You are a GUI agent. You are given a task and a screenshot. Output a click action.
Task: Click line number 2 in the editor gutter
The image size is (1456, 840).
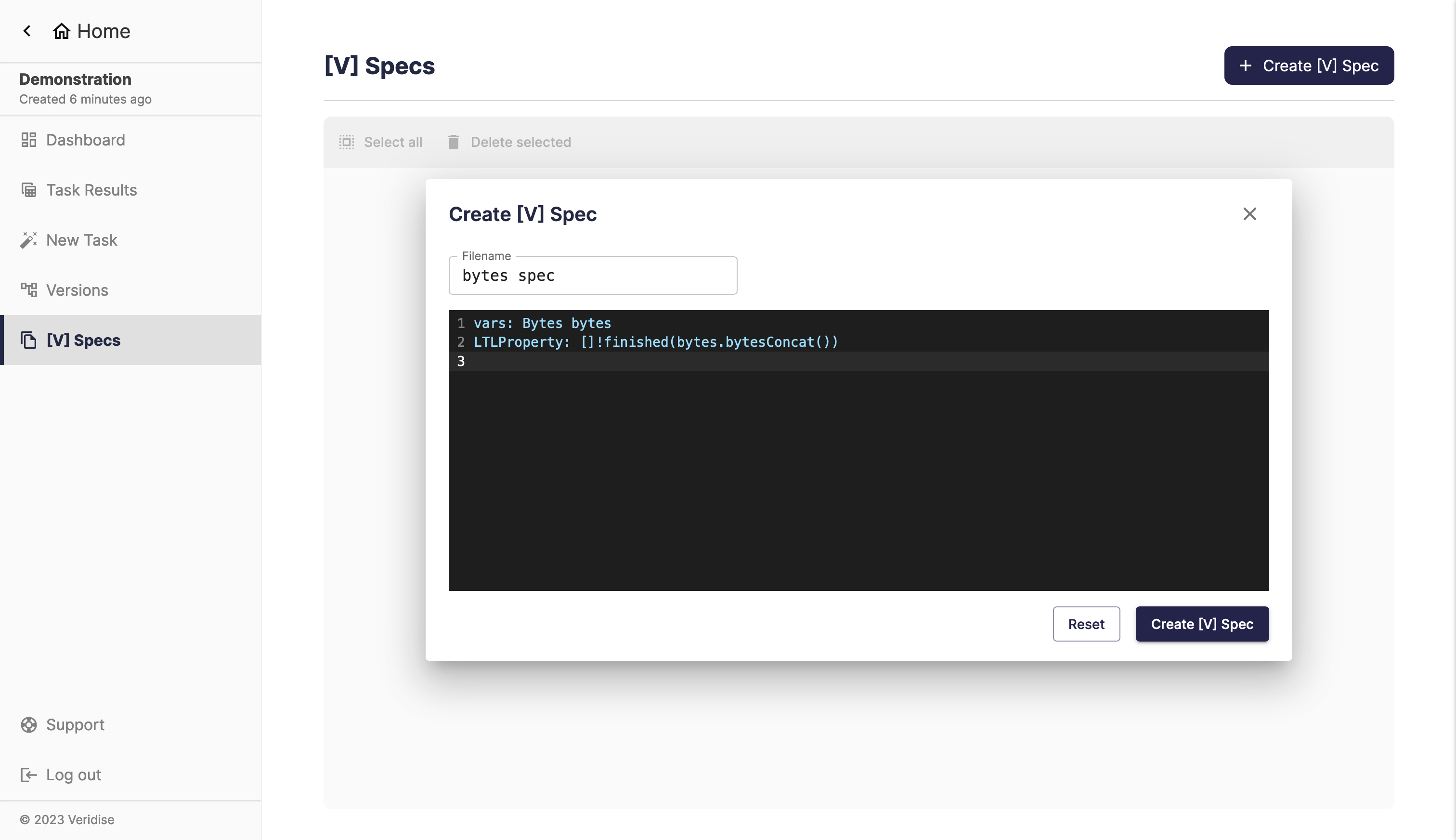(x=461, y=342)
